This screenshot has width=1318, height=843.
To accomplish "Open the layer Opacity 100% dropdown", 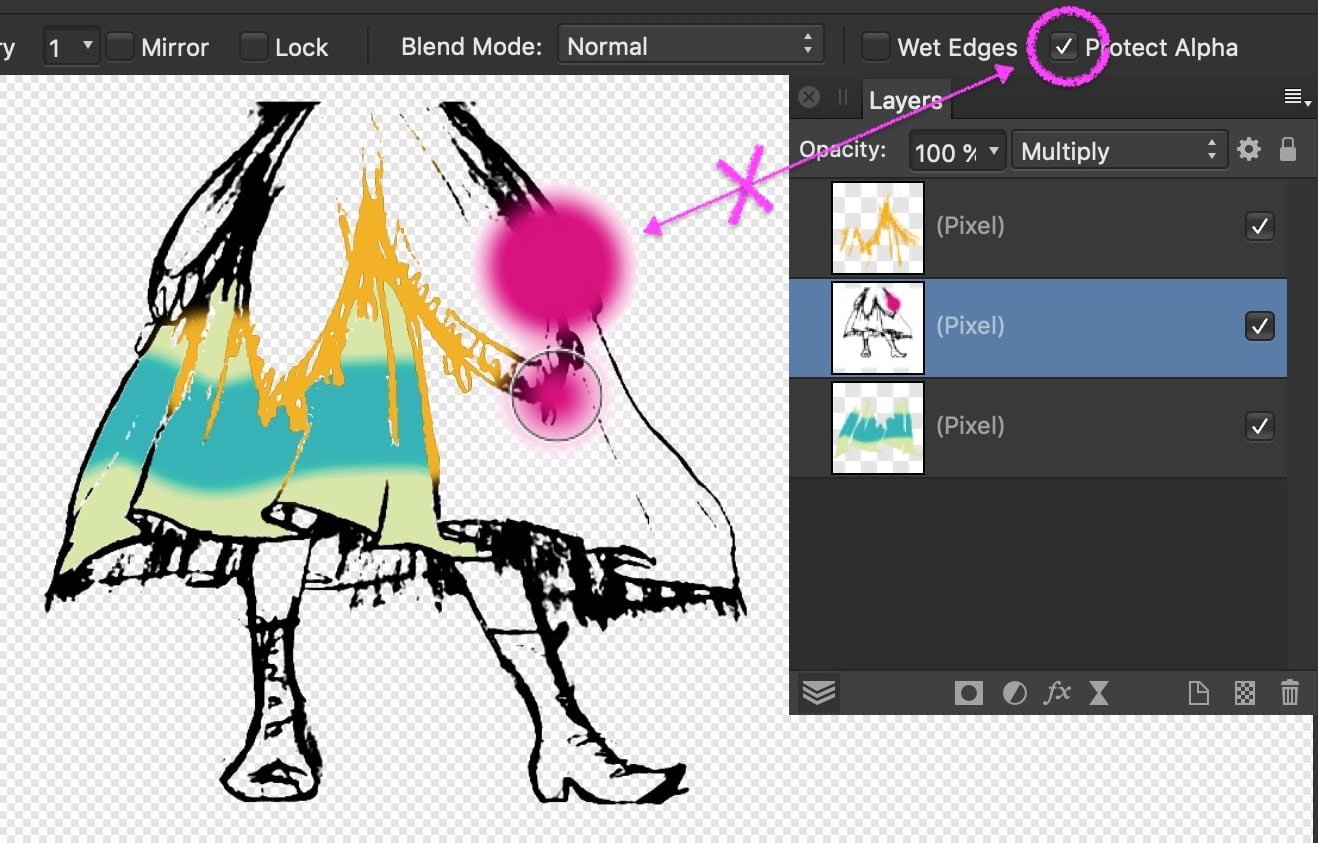I will coord(957,151).
